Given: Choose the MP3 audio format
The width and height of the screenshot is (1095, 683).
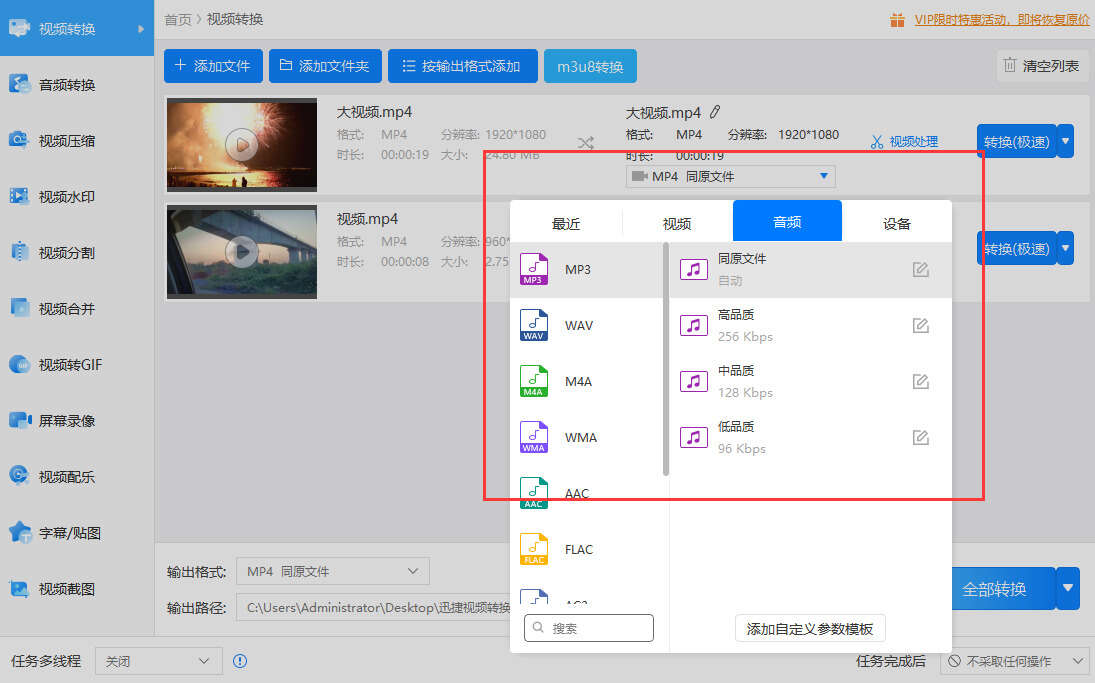Looking at the screenshot, I should (x=587, y=270).
